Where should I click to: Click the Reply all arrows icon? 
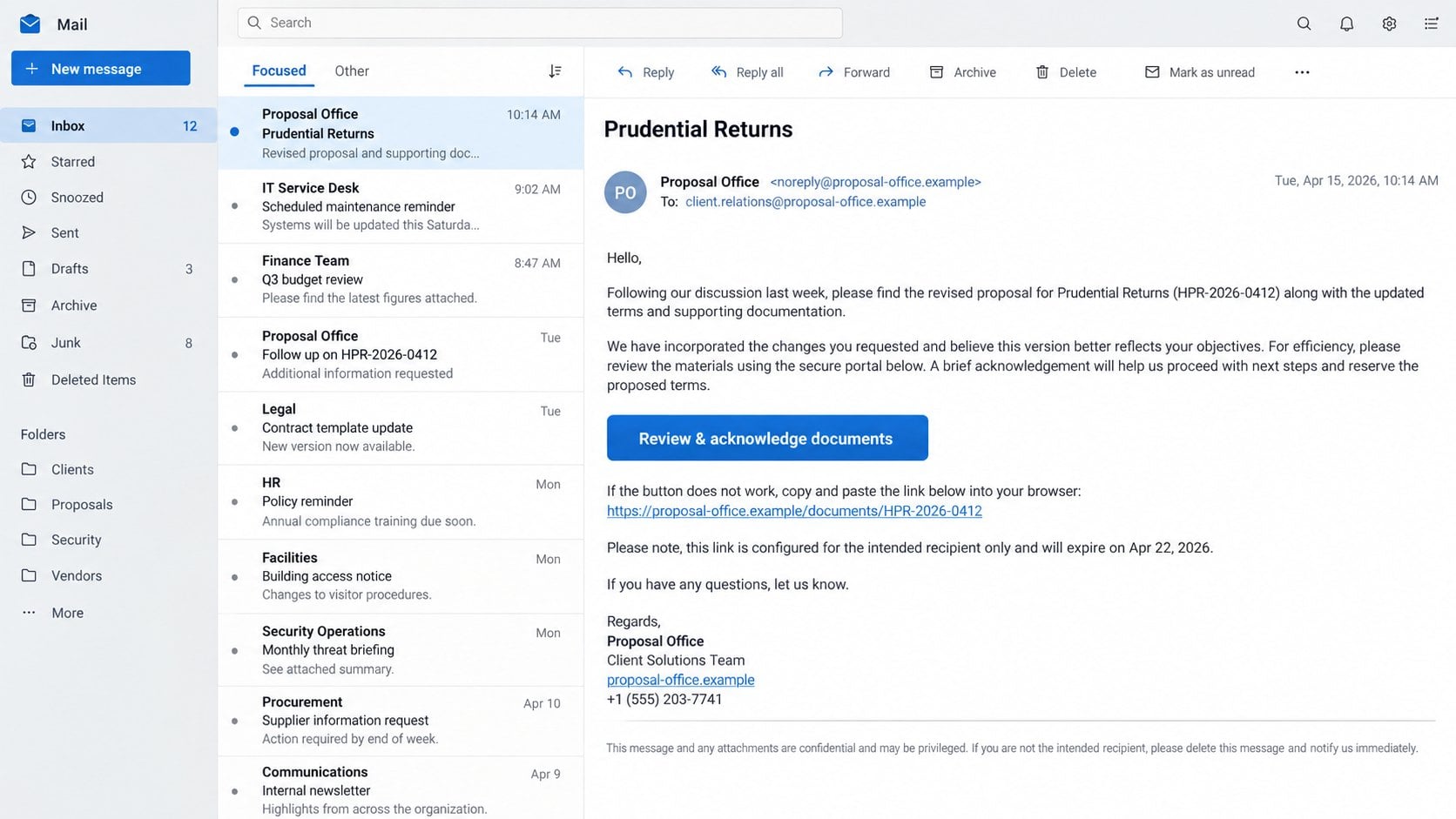click(718, 72)
